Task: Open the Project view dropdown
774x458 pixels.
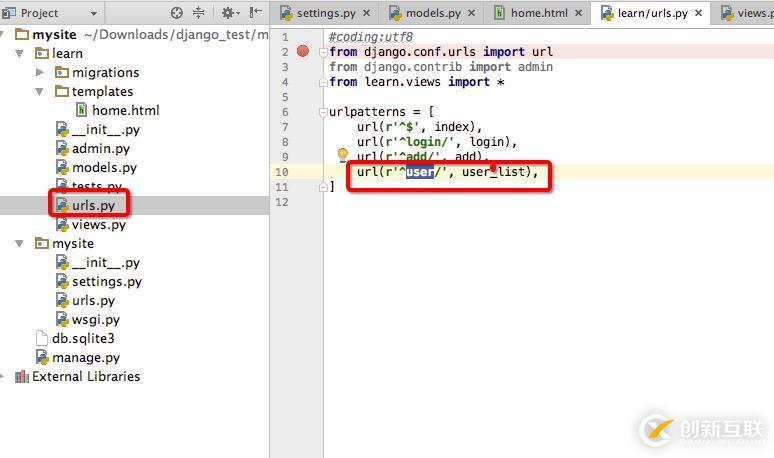Action: 94,13
